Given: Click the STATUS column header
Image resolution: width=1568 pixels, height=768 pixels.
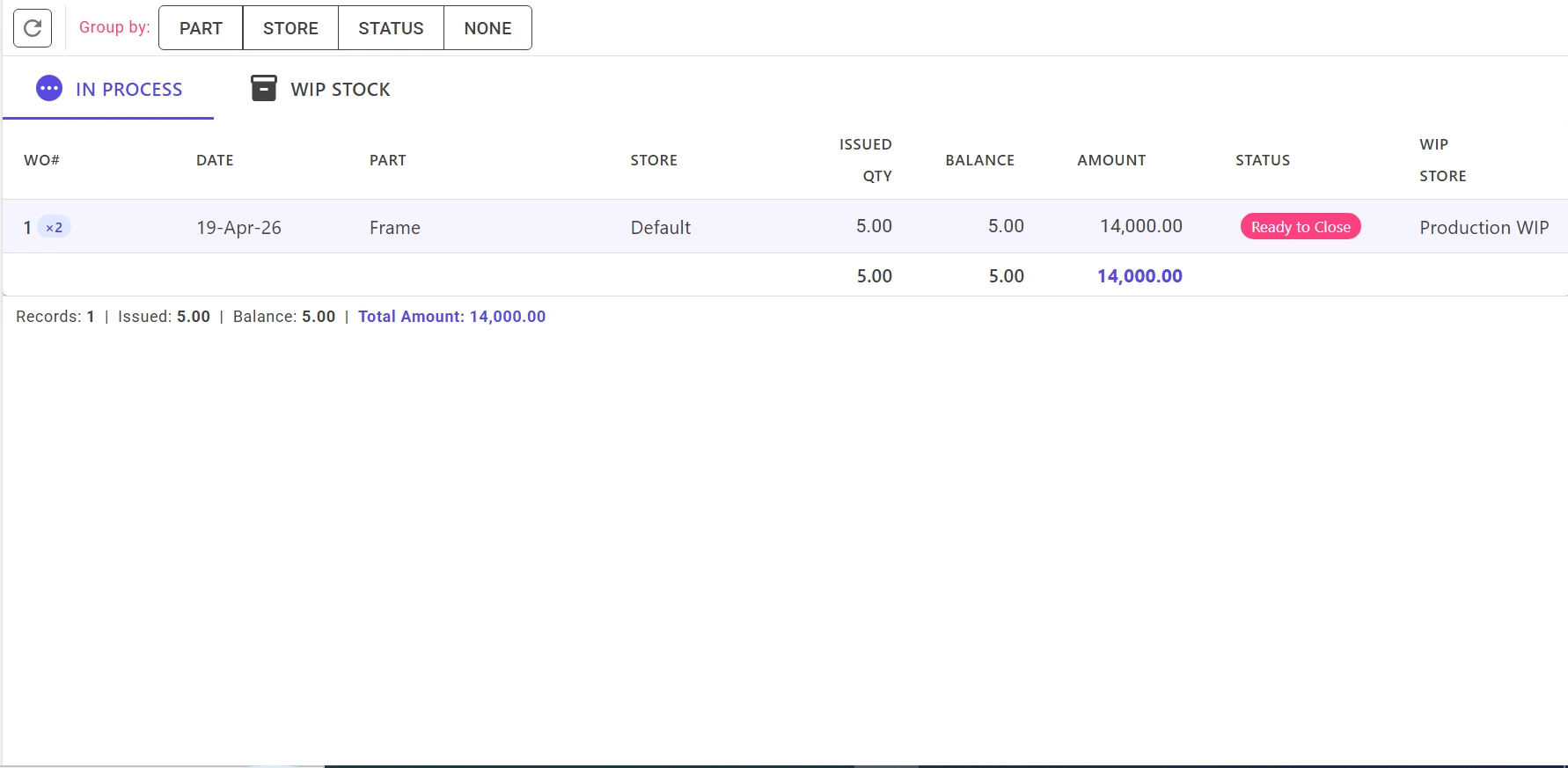Looking at the screenshot, I should click(1263, 160).
